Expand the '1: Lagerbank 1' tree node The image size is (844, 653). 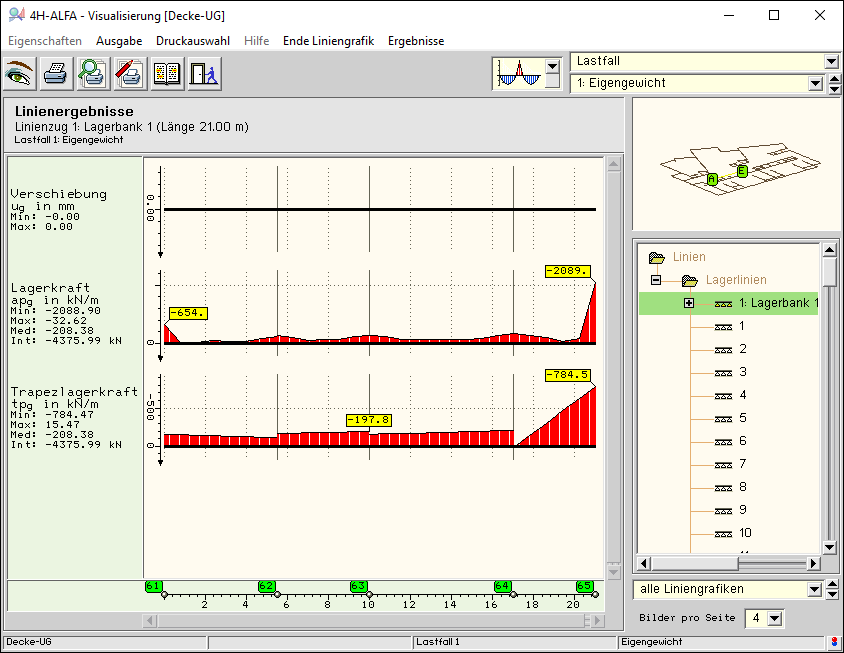tap(689, 303)
